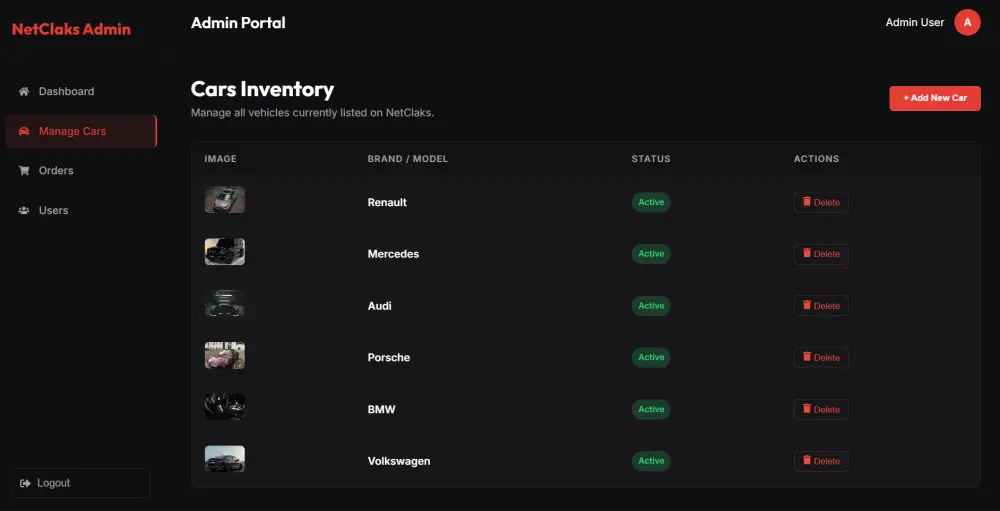This screenshot has width=1000, height=511.
Task: Click the Volkswagen brand name
Action: coord(399,461)
